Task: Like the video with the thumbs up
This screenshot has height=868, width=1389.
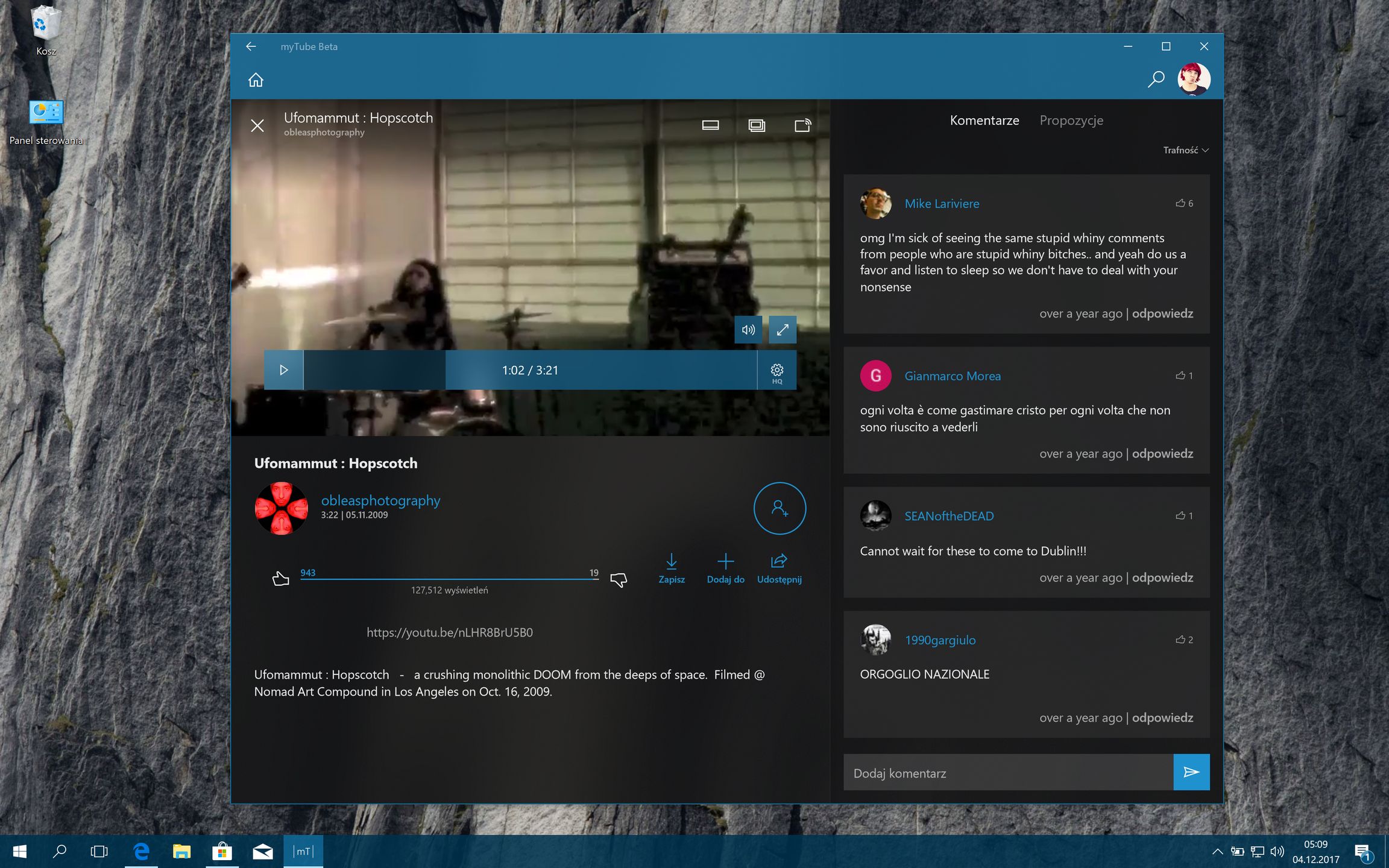Action: click(280, 579)
